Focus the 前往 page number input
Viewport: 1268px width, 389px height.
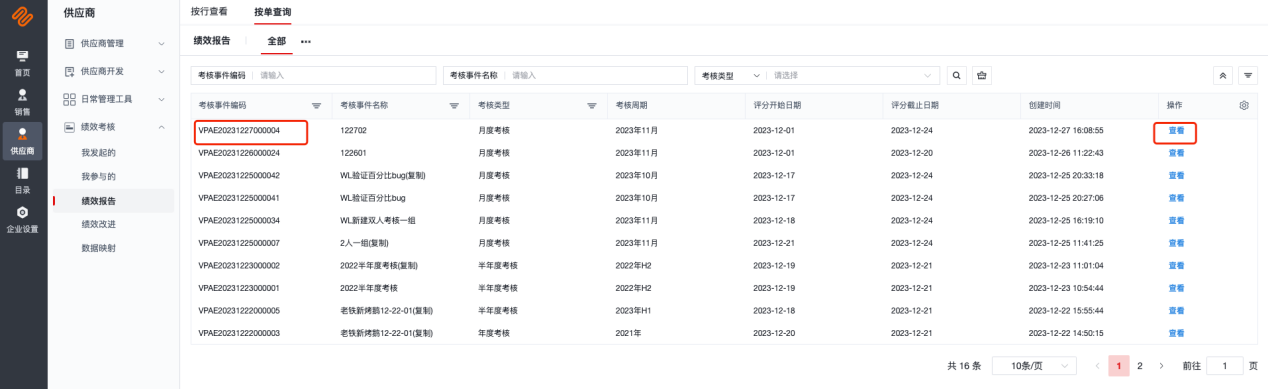tap(1225, 366)
